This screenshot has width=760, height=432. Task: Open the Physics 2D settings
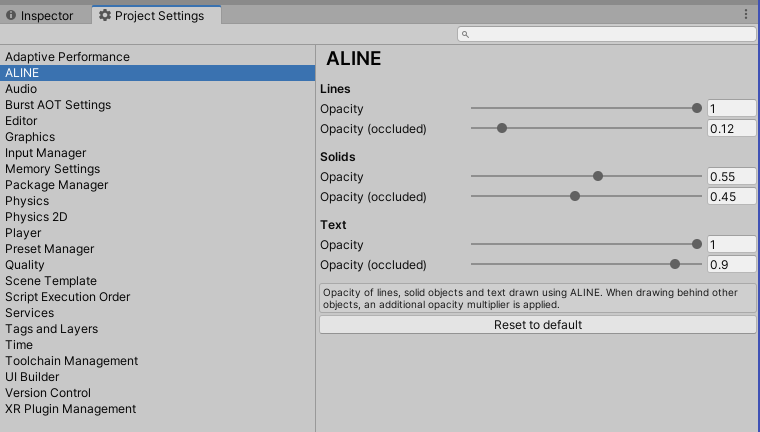(36, 217)
